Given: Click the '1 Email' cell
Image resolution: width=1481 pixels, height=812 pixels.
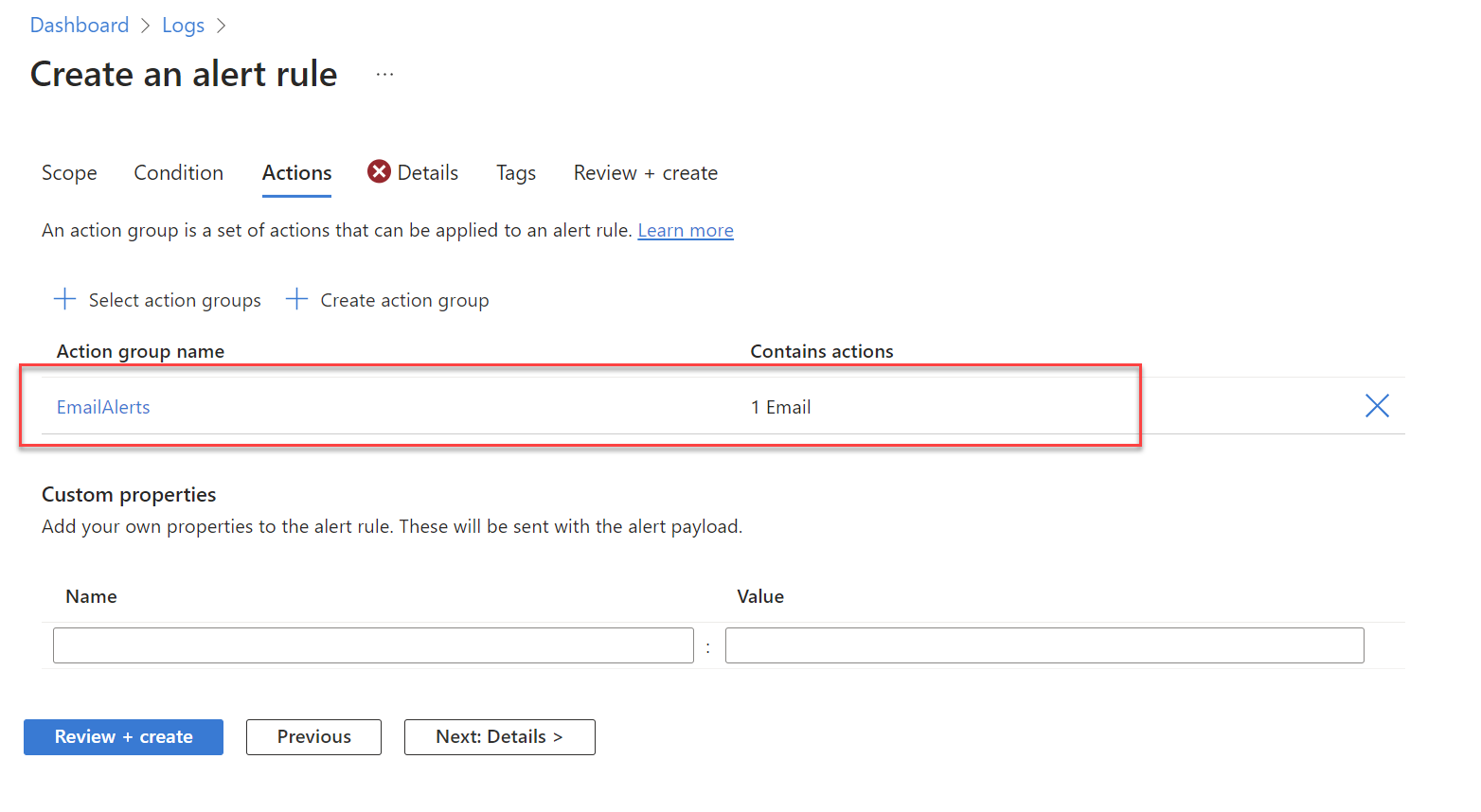Looking at the screenshot, I should (780, 407).
